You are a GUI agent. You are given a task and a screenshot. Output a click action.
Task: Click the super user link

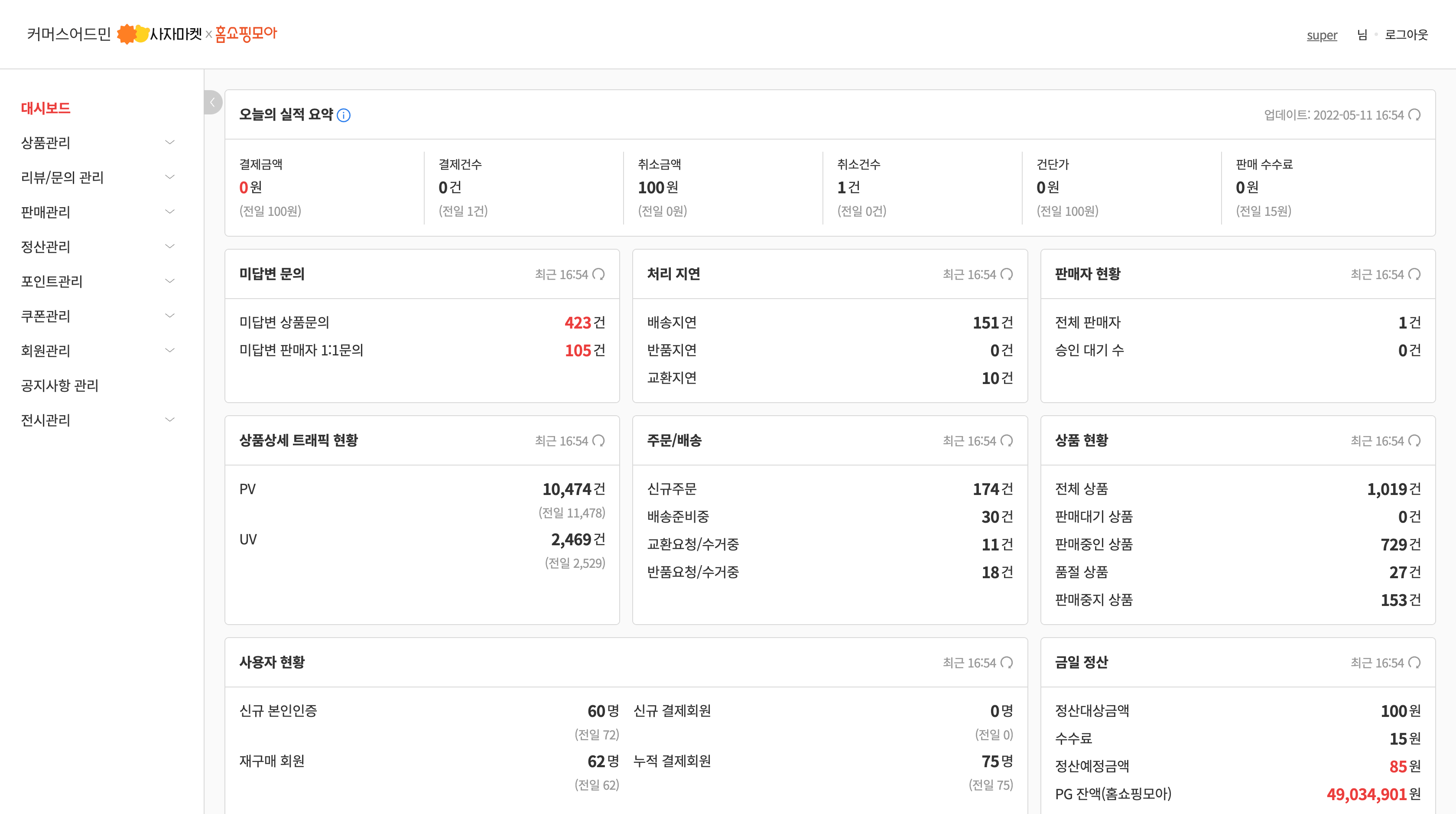(1322, 35)
